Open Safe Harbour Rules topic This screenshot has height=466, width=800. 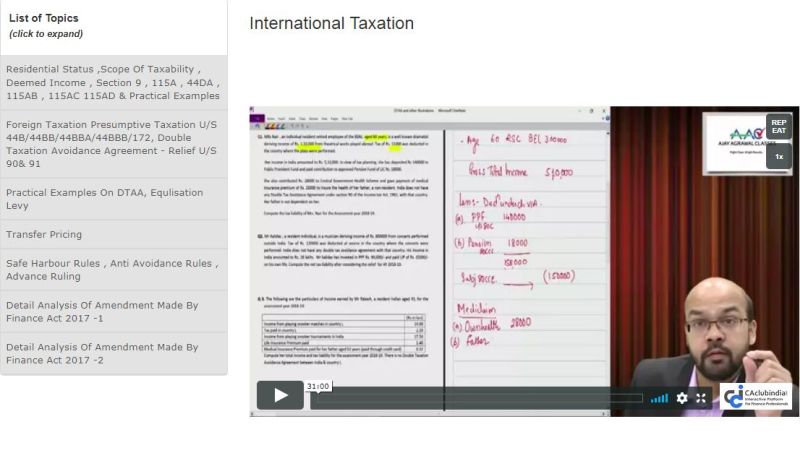pyautogui.click(x=113, y=270)
